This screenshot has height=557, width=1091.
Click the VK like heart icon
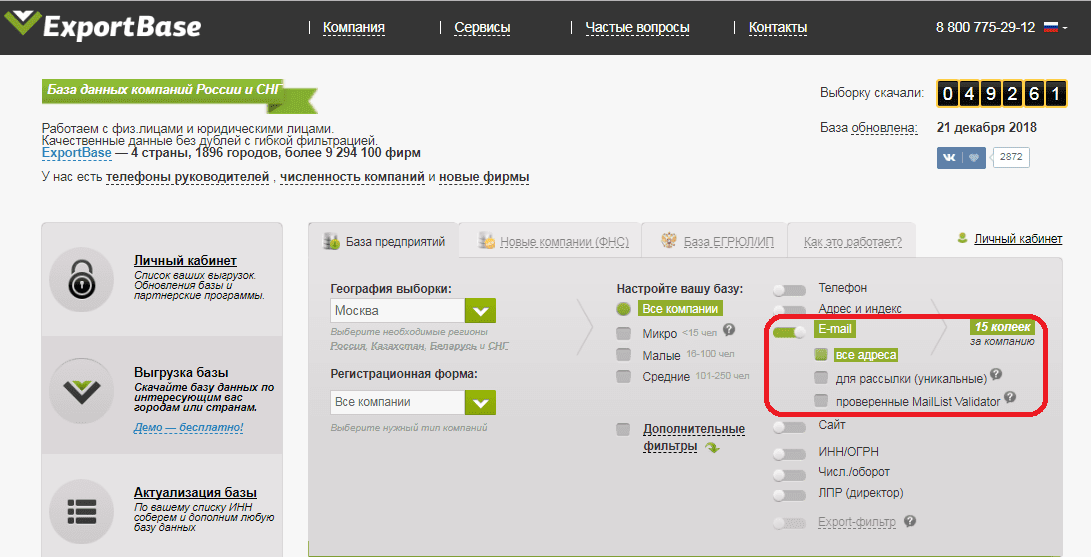coord(973,158)
